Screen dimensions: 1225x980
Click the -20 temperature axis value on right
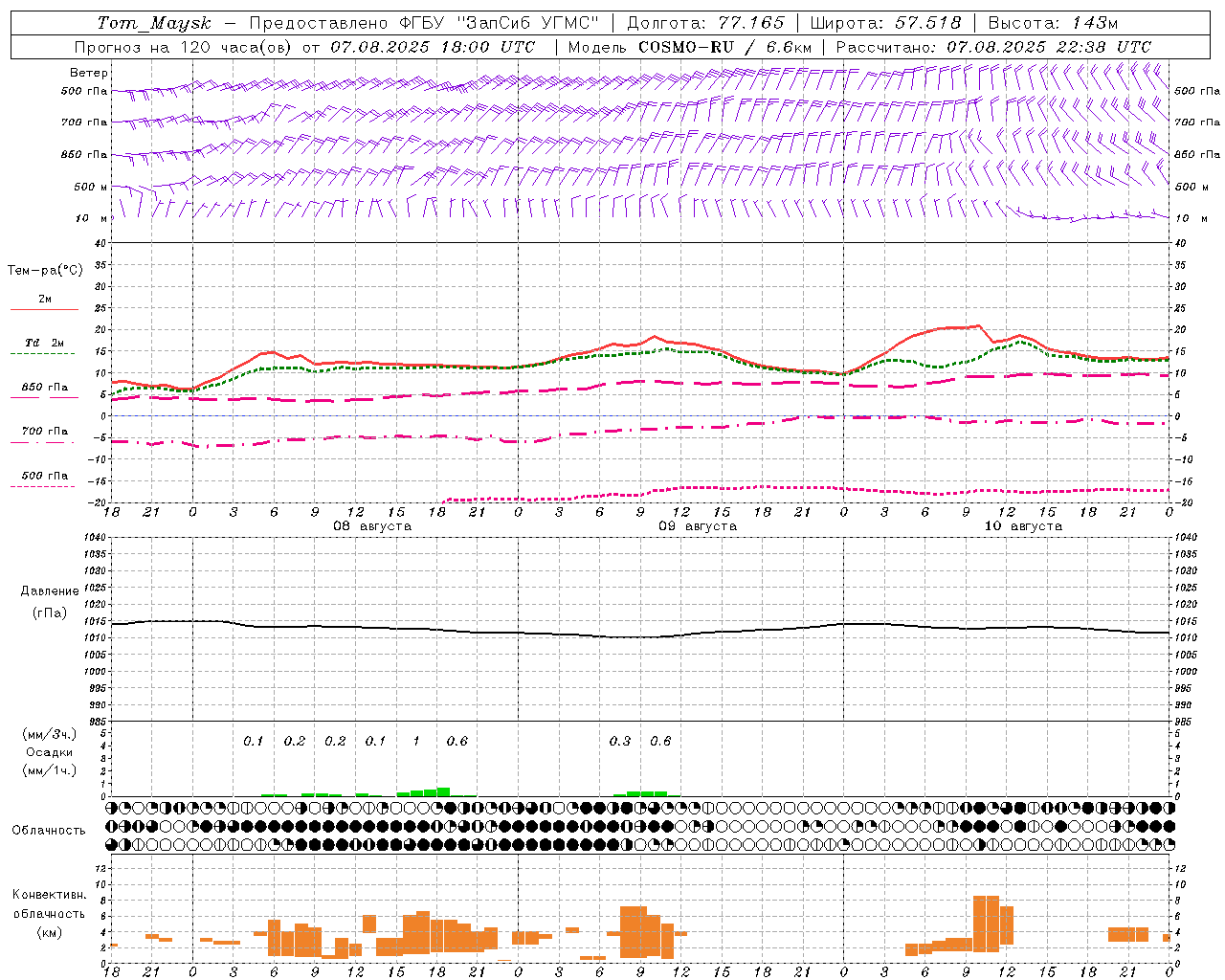(1184, 502)
